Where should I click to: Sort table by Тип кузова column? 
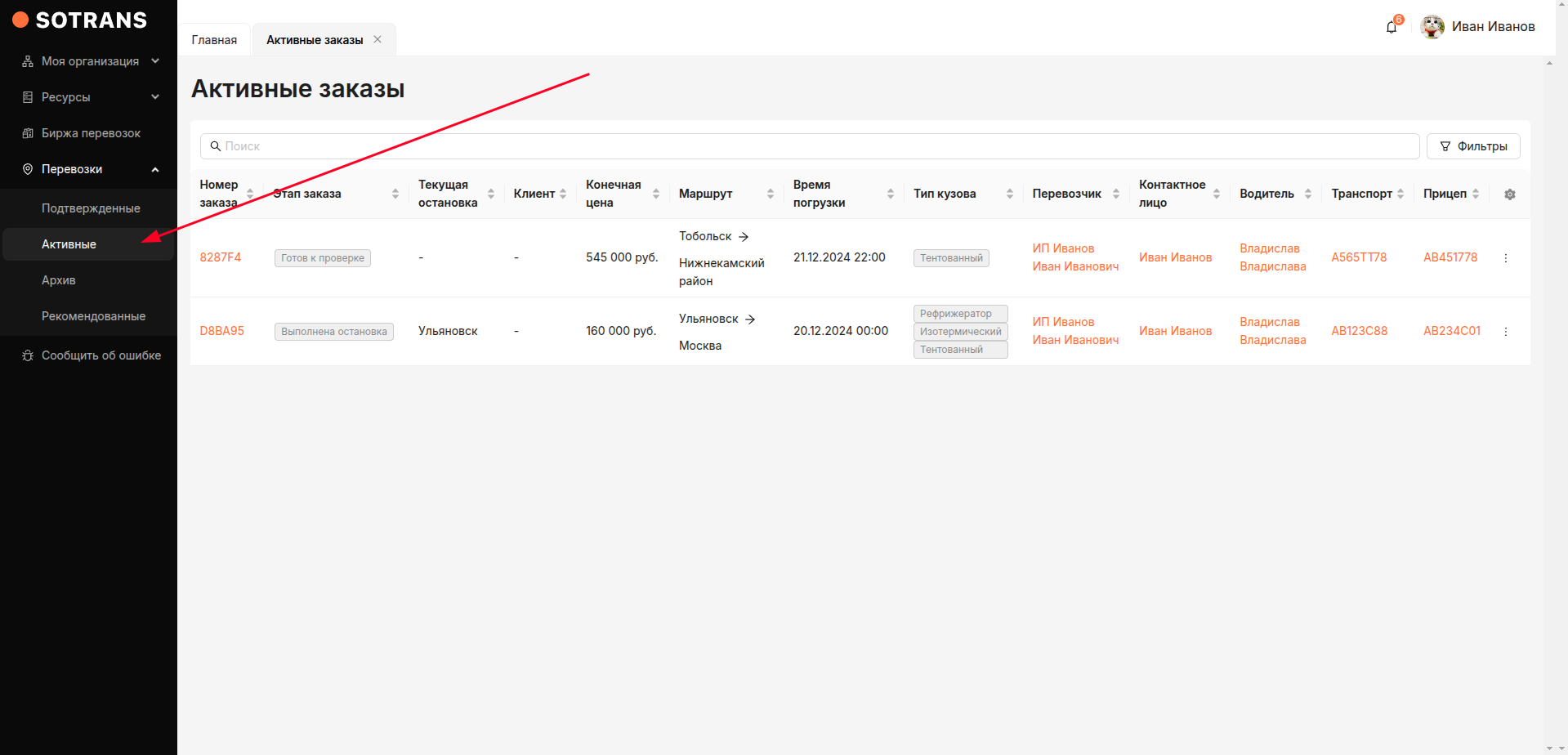coord(1009,194)
